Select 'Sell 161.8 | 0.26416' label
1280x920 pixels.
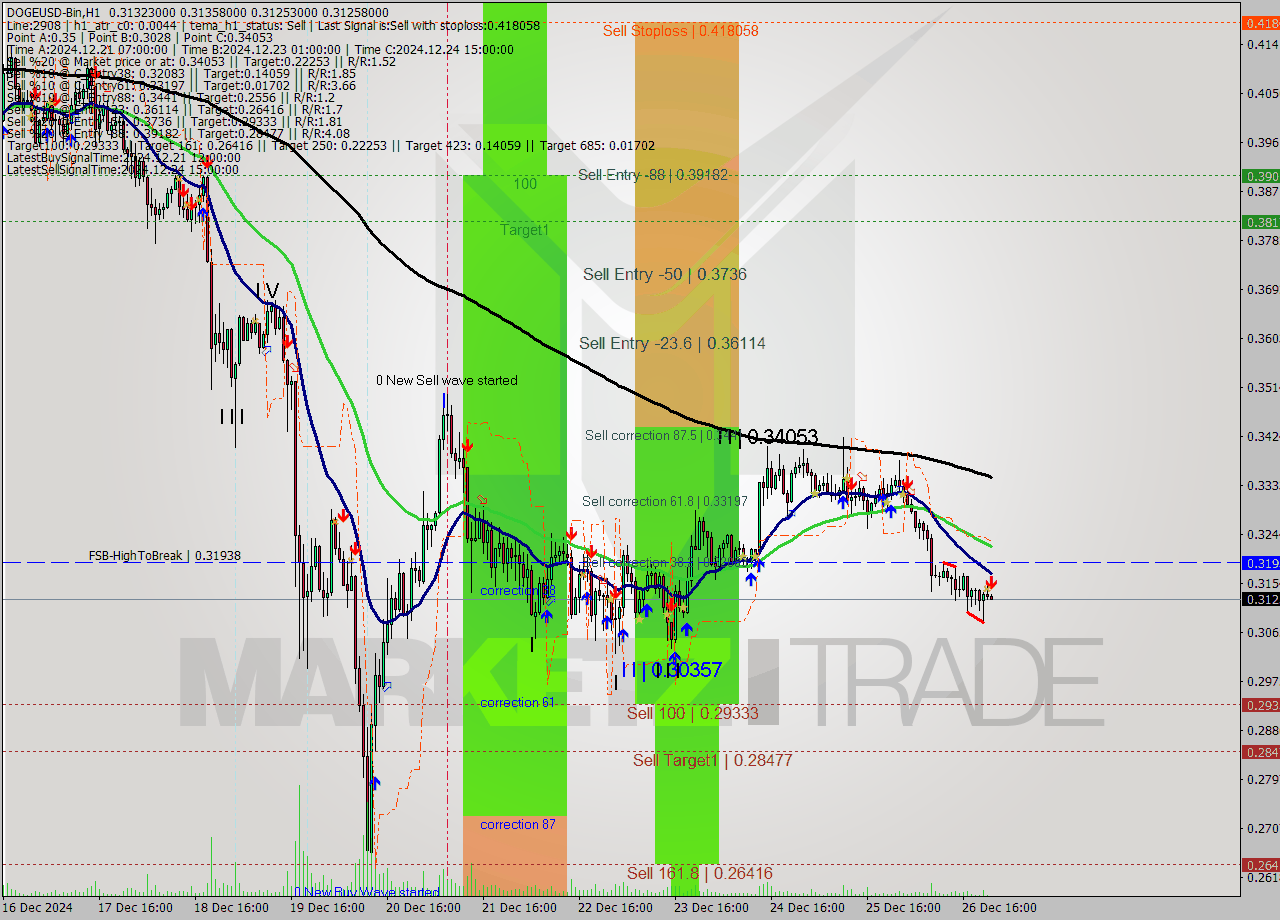coord(699,873)
